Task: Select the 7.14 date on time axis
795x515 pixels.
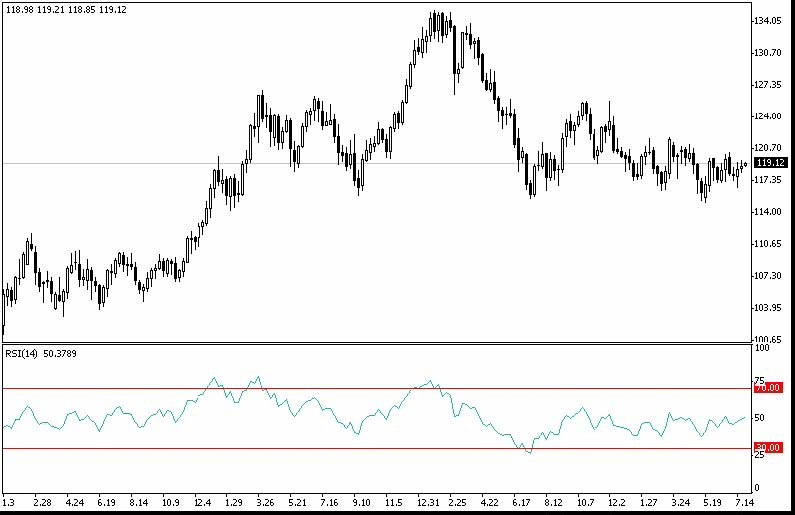Action: coord(743,500)
